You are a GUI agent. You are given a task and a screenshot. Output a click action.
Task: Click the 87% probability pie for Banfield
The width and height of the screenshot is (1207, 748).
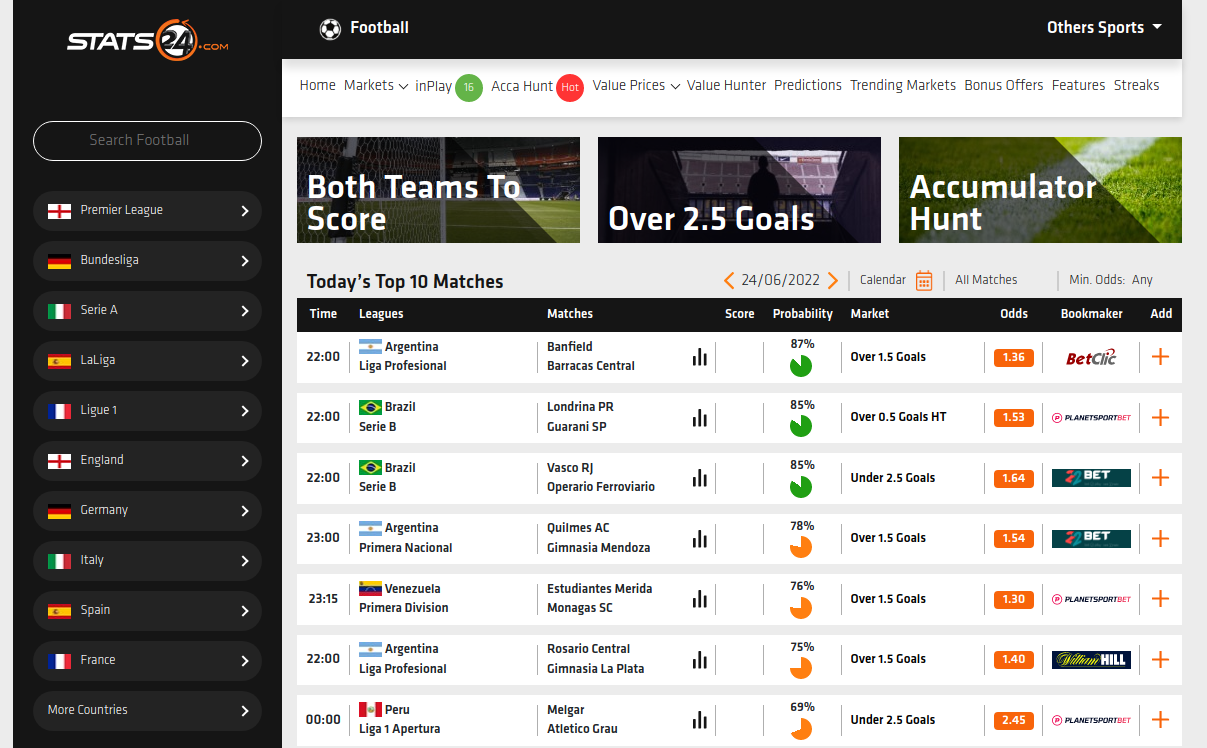point(801,365)
